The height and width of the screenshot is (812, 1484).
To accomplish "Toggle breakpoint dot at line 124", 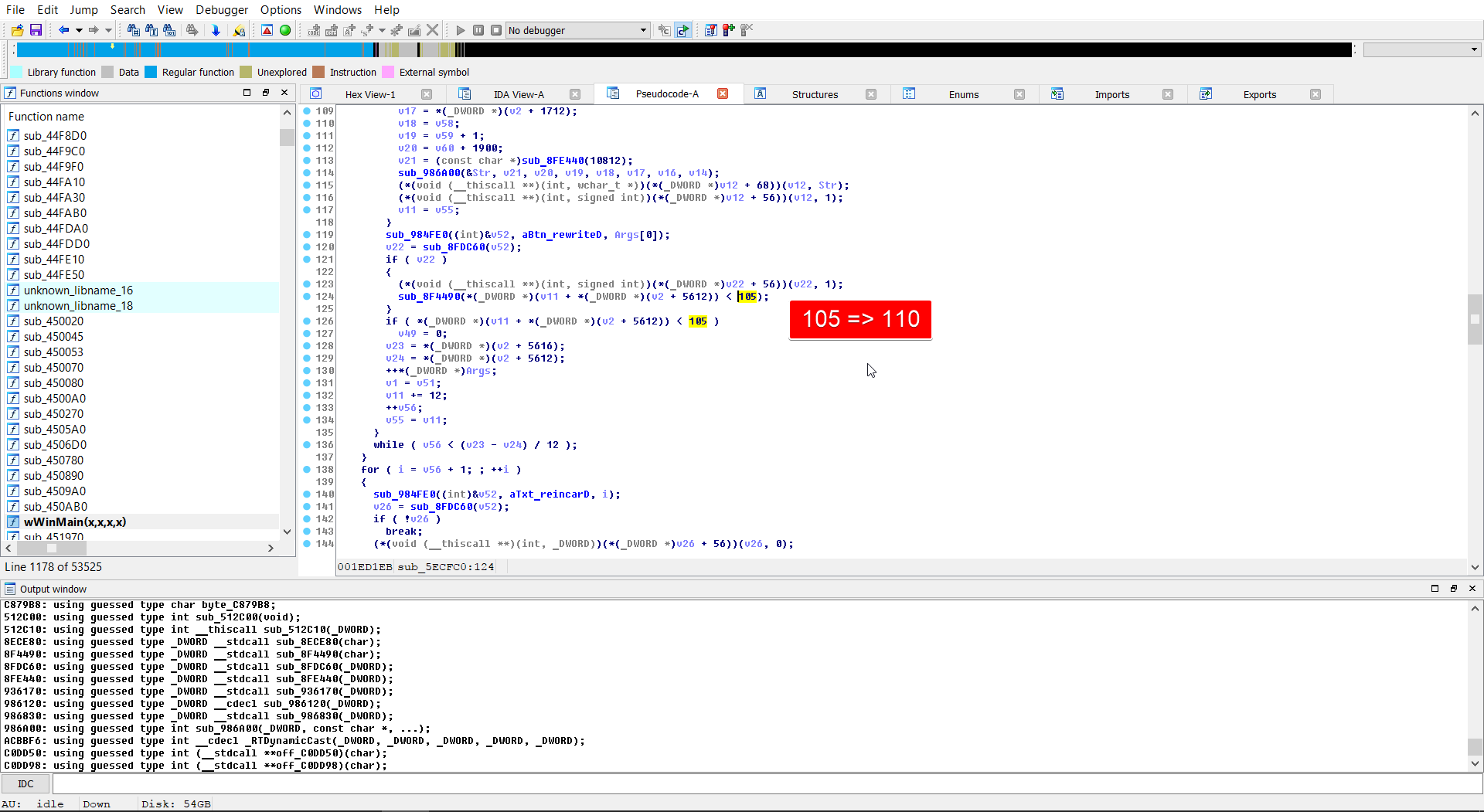I will (307, 297).
